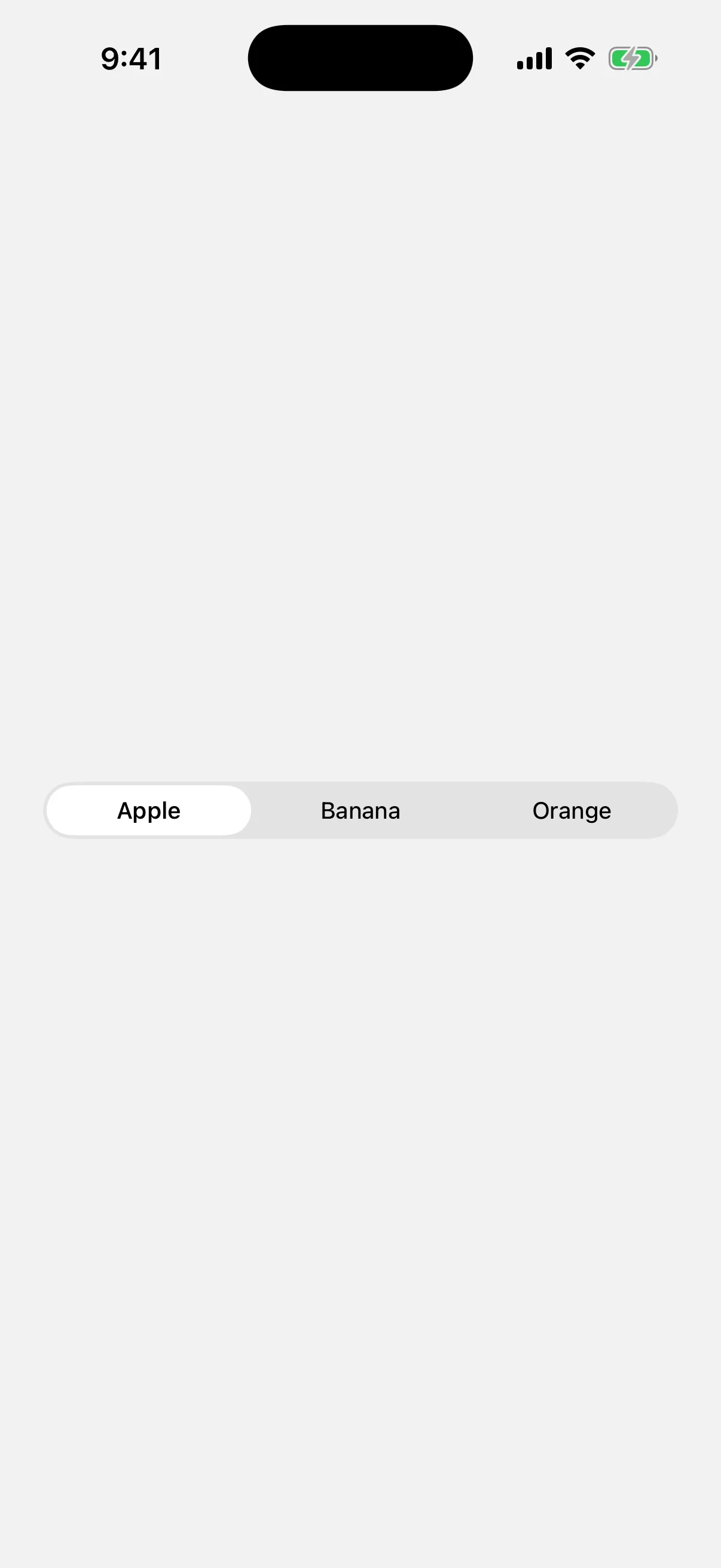Viewport: 721px width, 1568px height.
Task: Tap the white selected Apple pill
Action: click(149, 810)
